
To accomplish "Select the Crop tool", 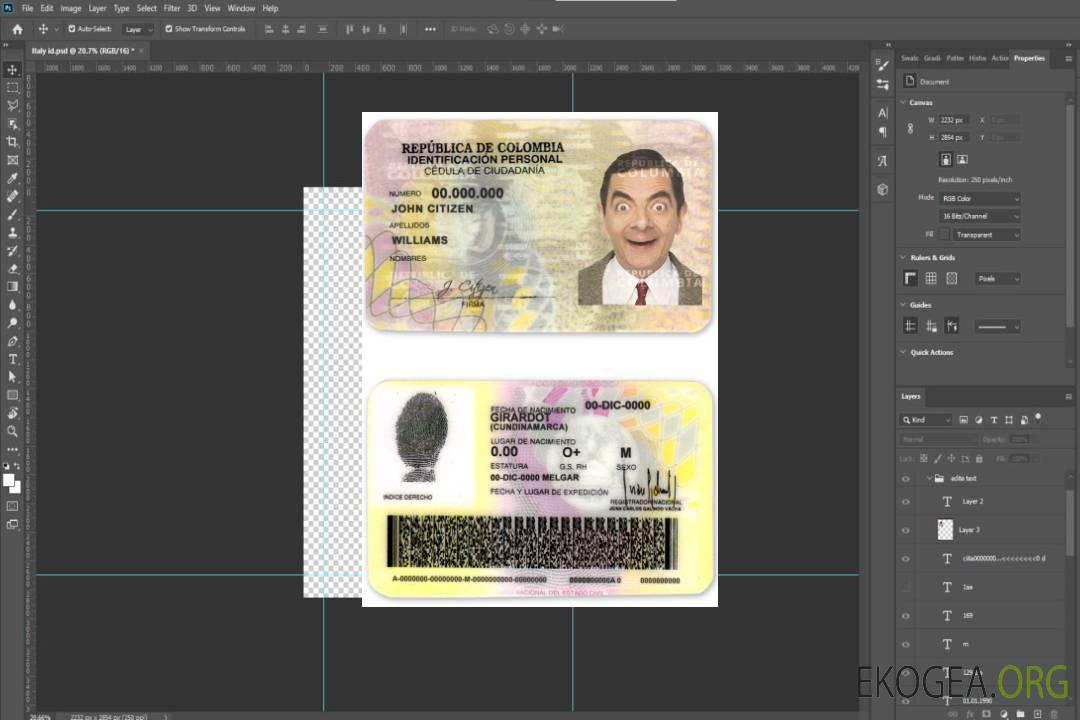I will coord(12,142).
